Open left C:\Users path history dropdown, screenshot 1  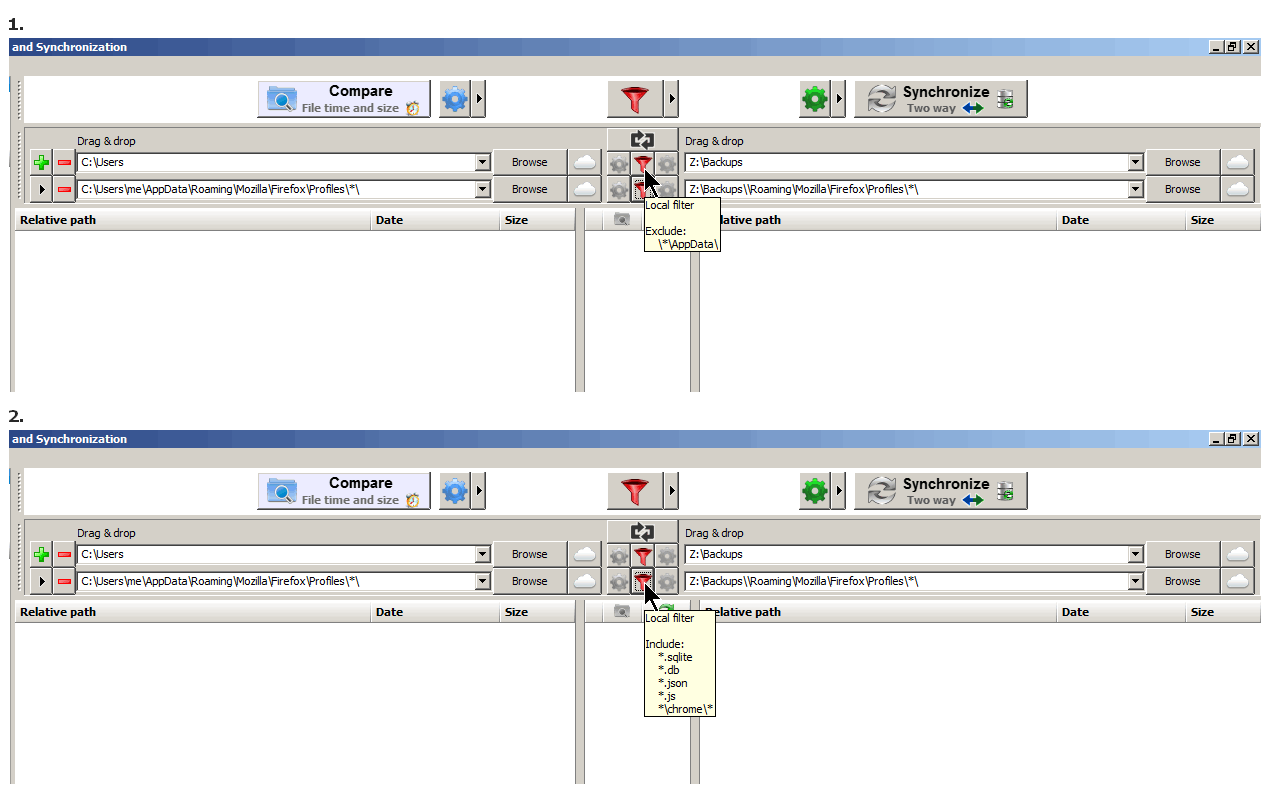pyautogui.click(x=482, y=162)
